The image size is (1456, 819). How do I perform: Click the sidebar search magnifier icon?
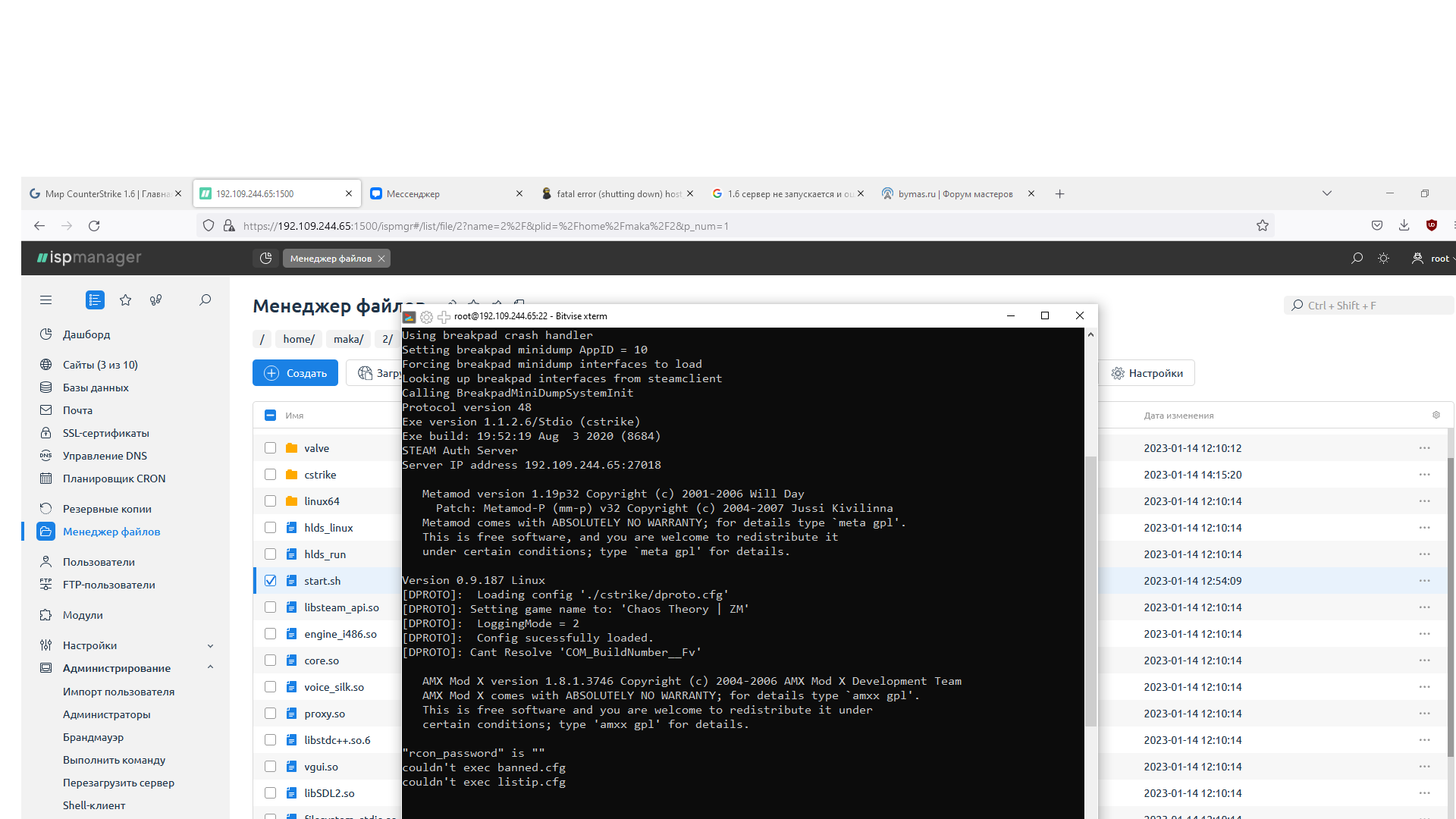click(x=205, y=300)
